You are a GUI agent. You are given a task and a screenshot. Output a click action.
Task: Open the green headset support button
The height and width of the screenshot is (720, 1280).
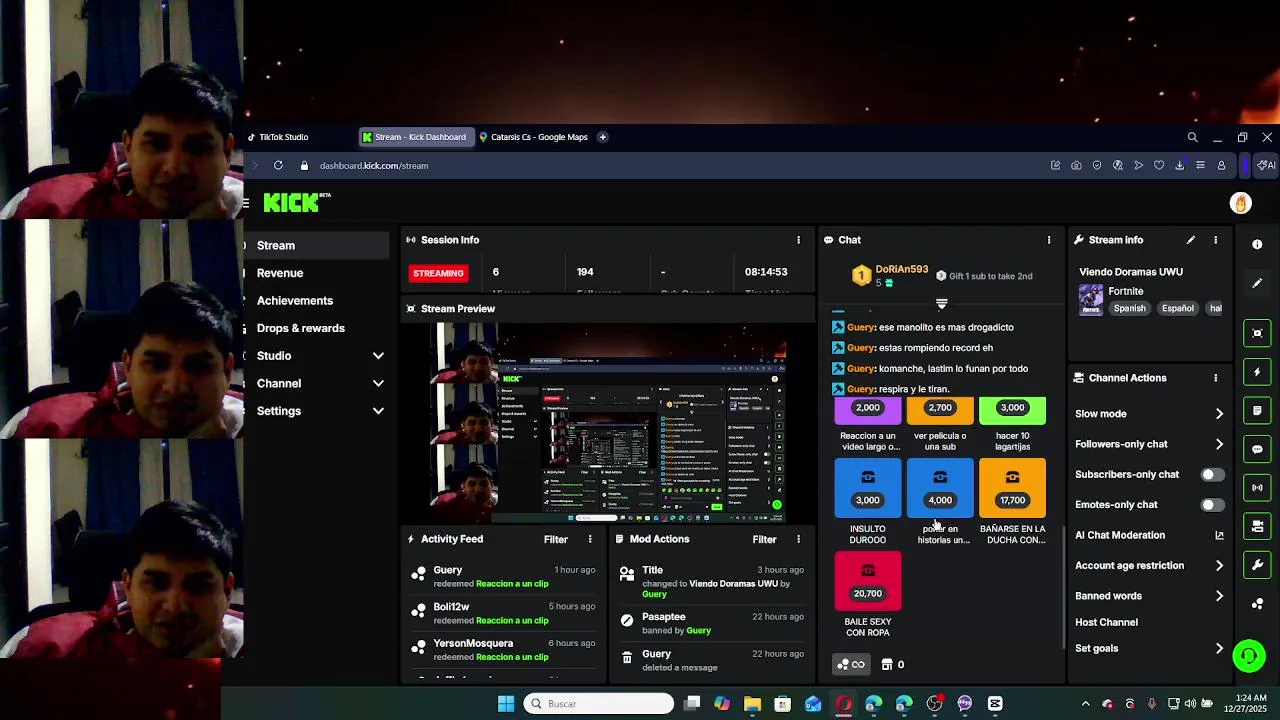click(x=1248, y=656)
